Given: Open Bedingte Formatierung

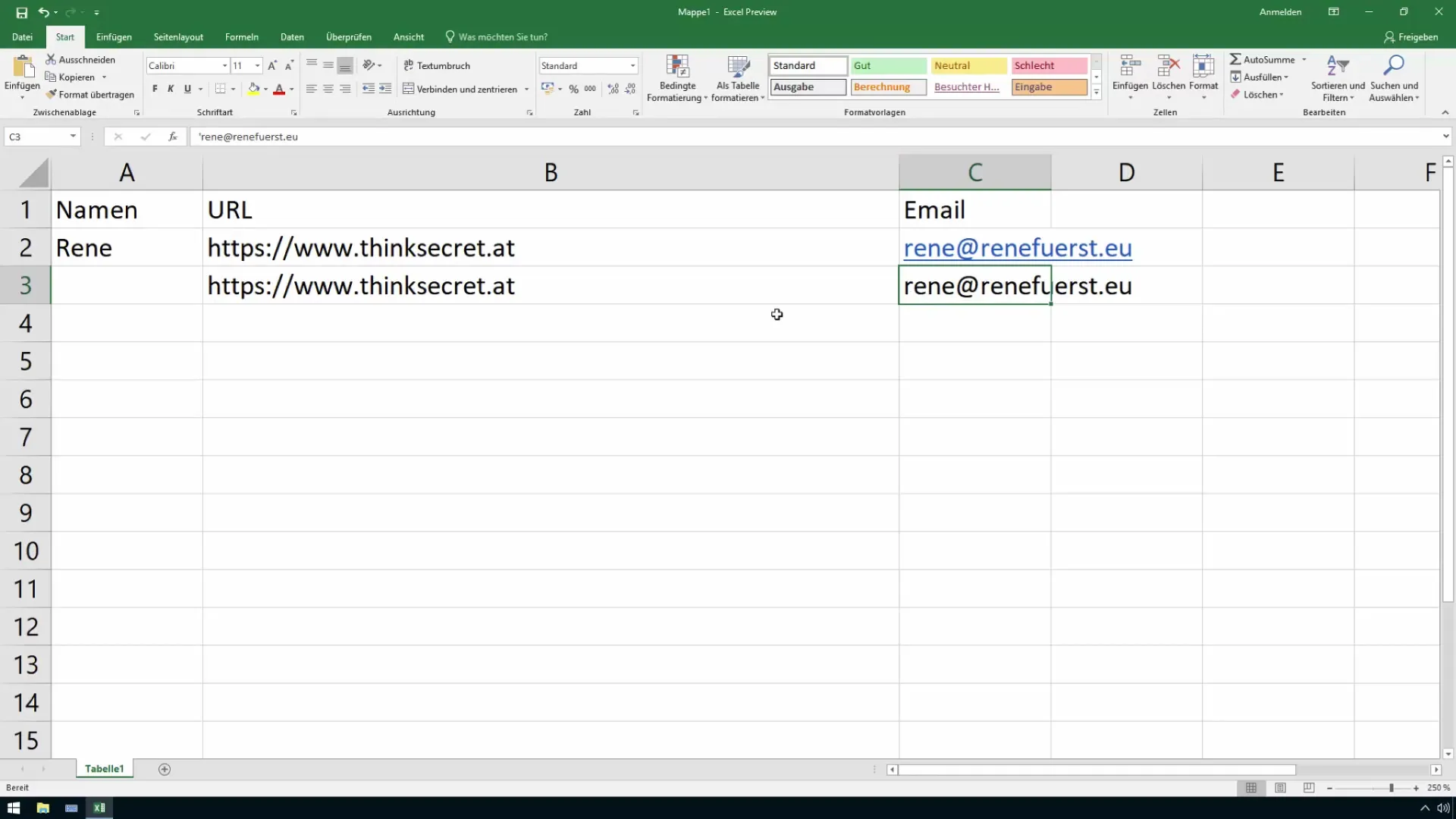Looking at the screenshot, I should point(676,78).
